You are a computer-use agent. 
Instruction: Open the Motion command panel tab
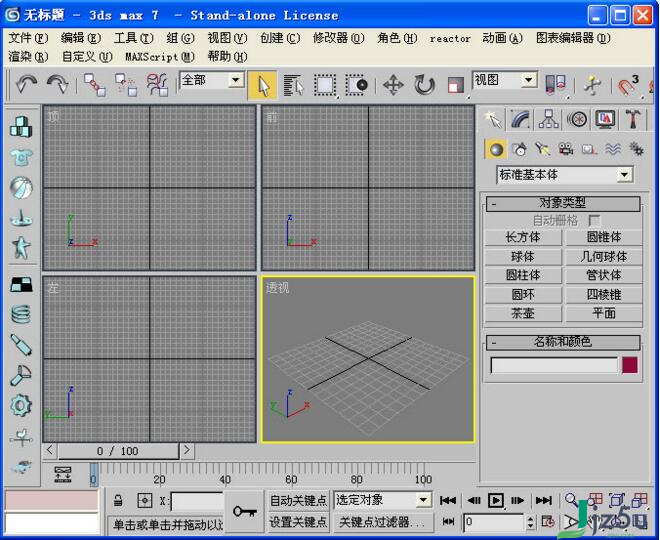tap(577, 120)
